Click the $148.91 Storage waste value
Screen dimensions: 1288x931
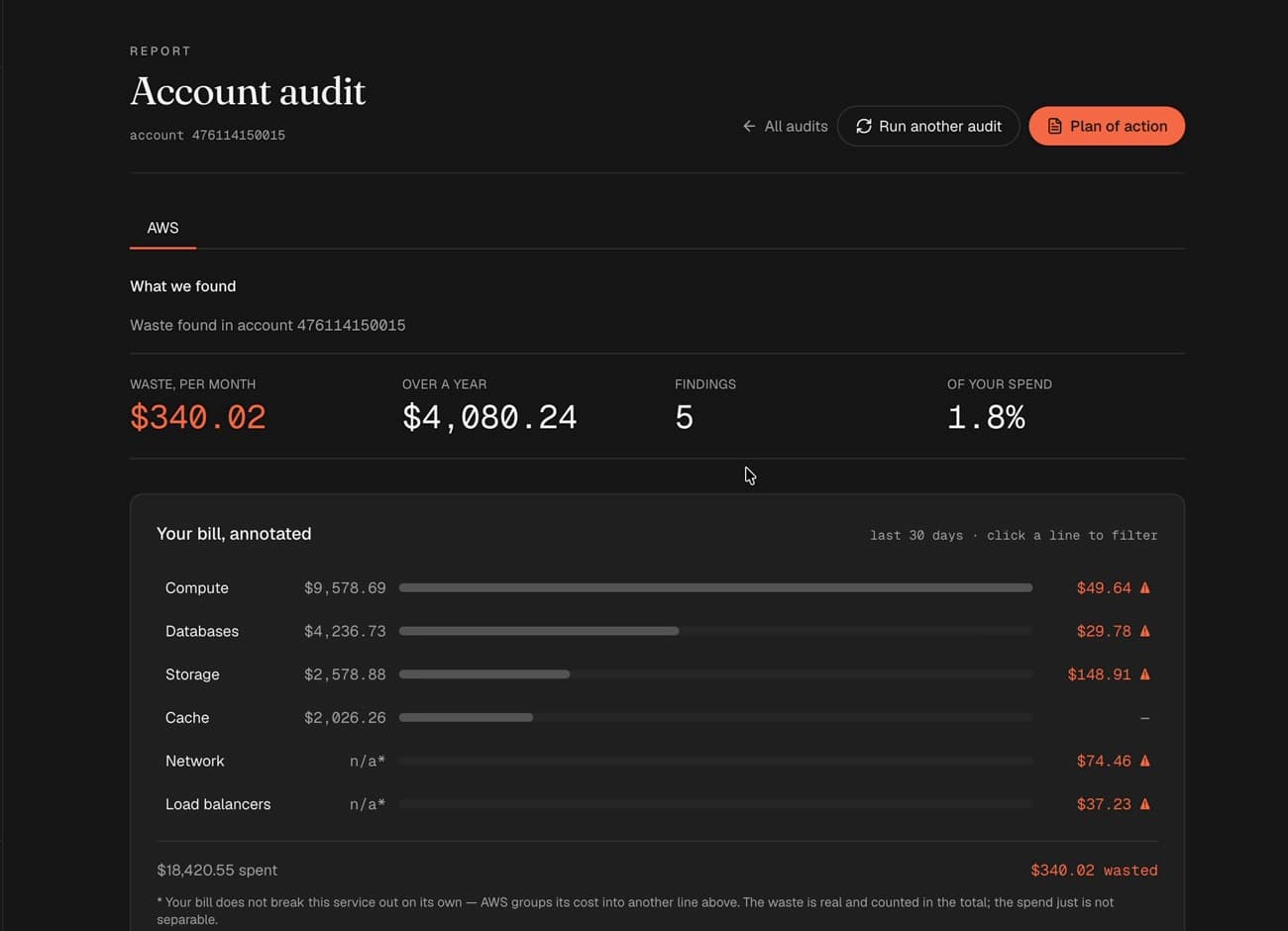point(1099,674)
